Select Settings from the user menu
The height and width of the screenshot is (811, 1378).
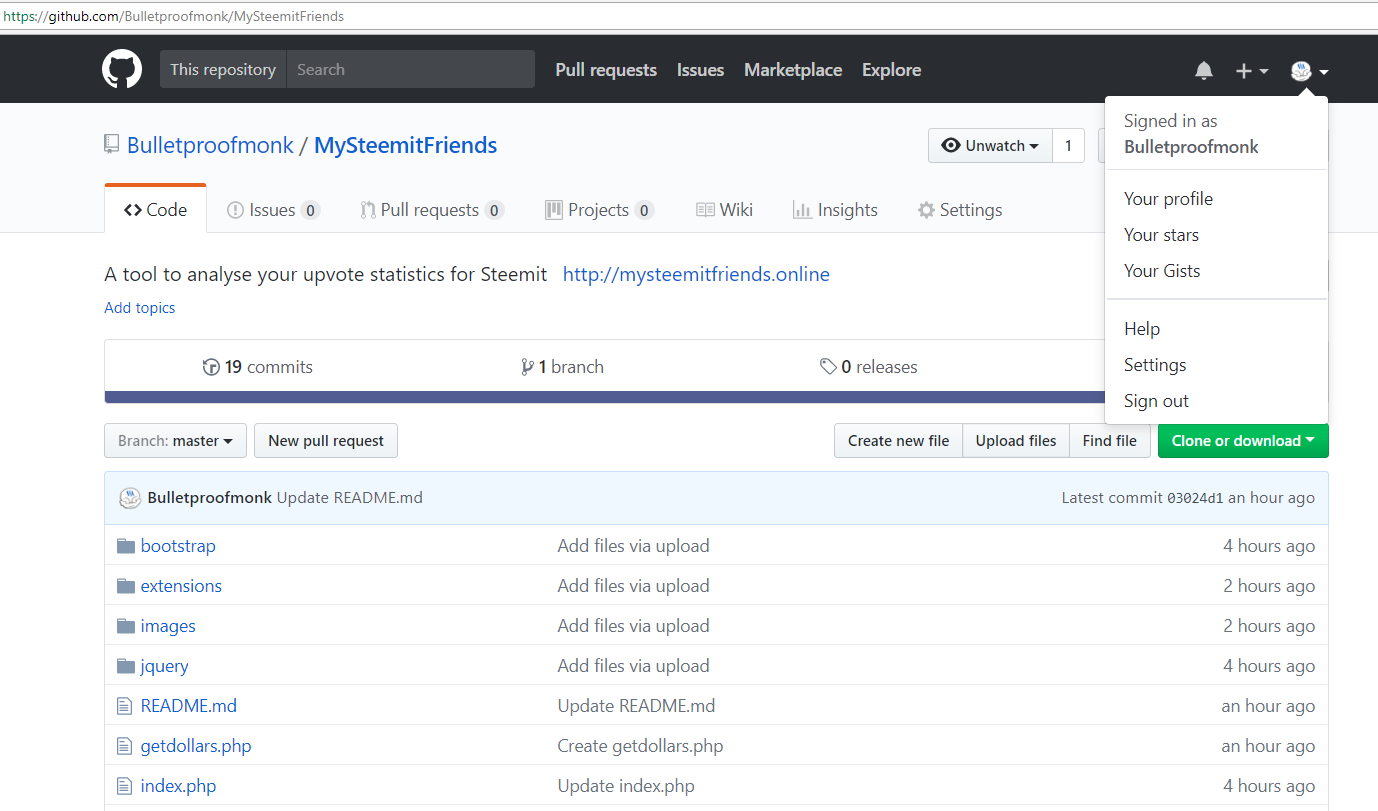1216,365
